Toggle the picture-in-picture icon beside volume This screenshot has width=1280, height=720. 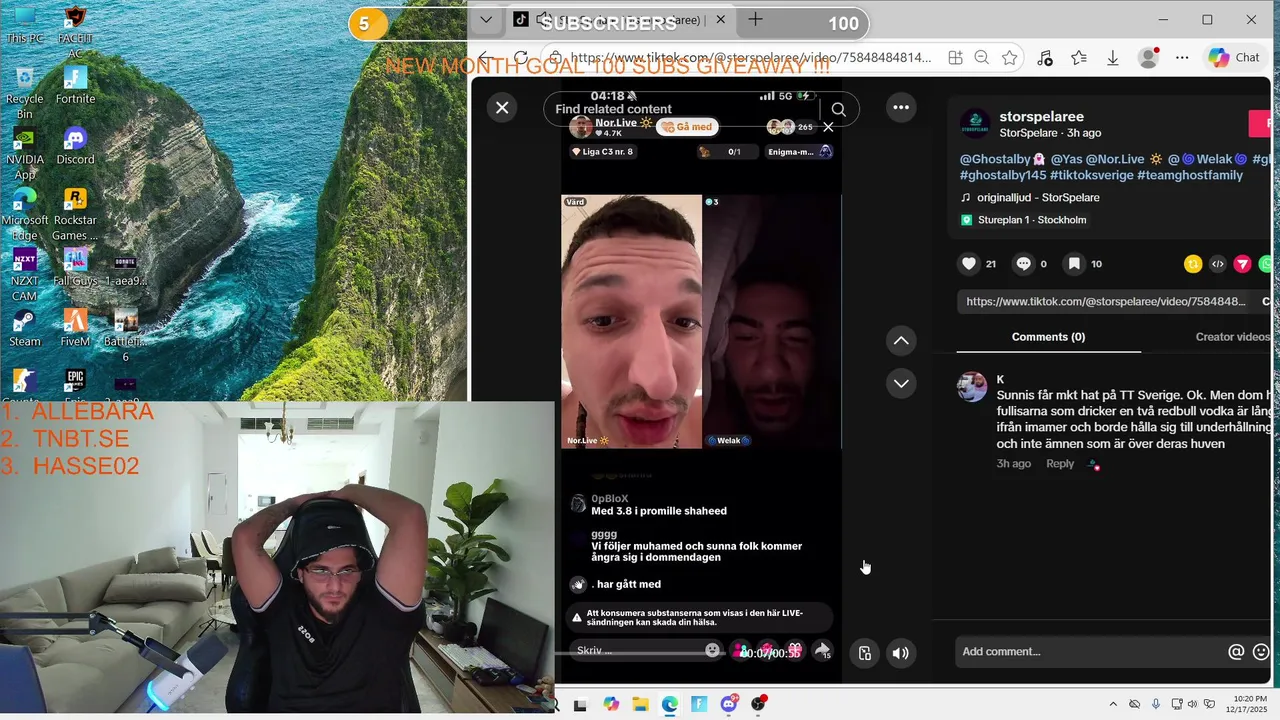coord(865,653)
